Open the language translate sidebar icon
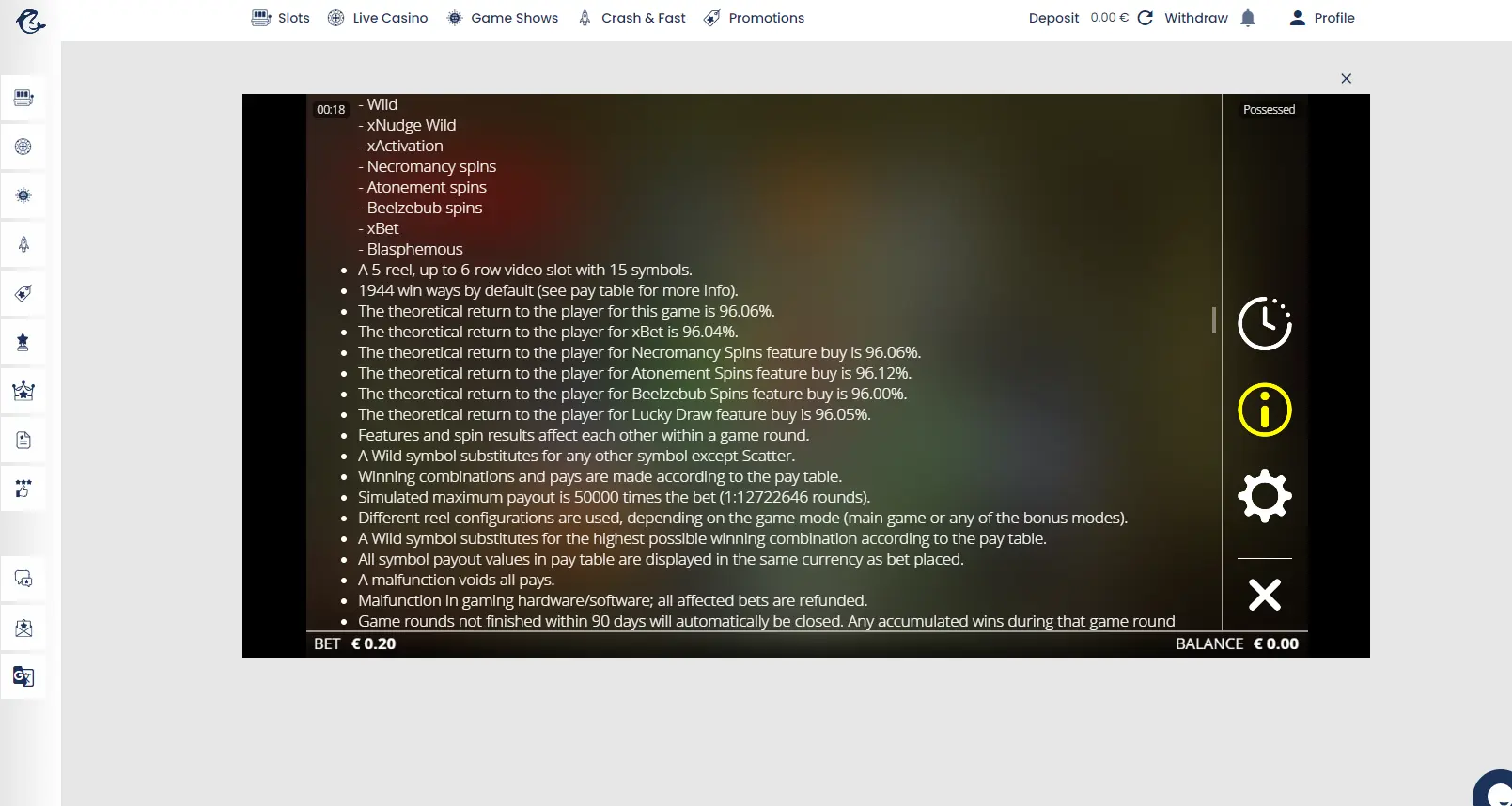The width and height of the screenshot is (1512, 806). pos(23,676)
